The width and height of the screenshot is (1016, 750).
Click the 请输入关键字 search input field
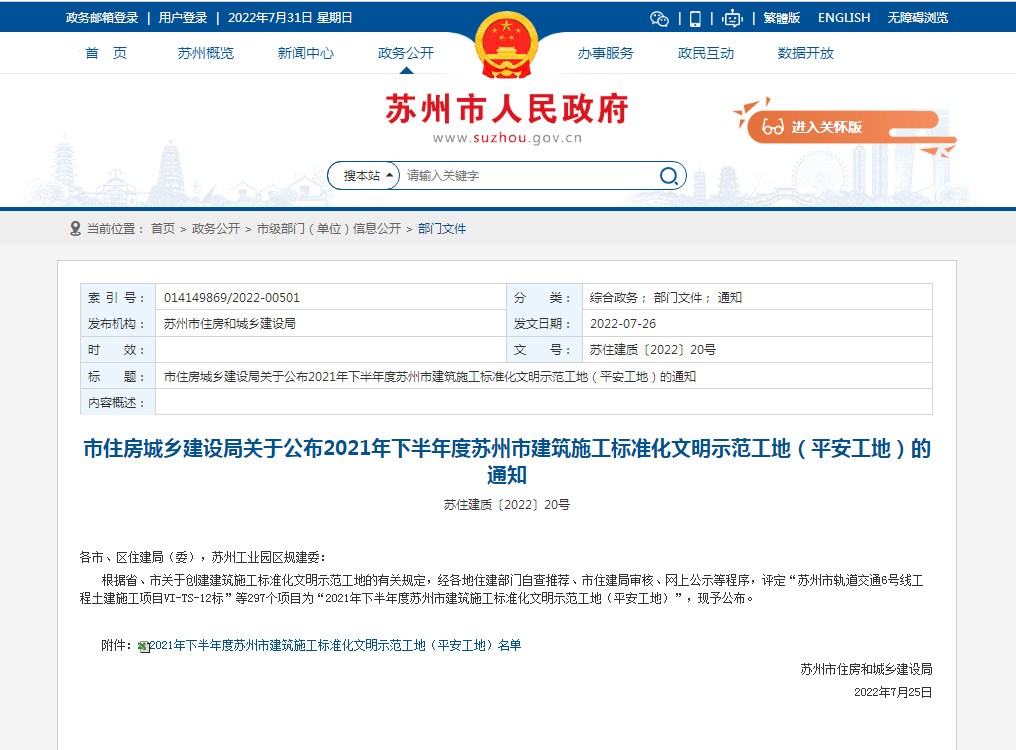point(525,176)
